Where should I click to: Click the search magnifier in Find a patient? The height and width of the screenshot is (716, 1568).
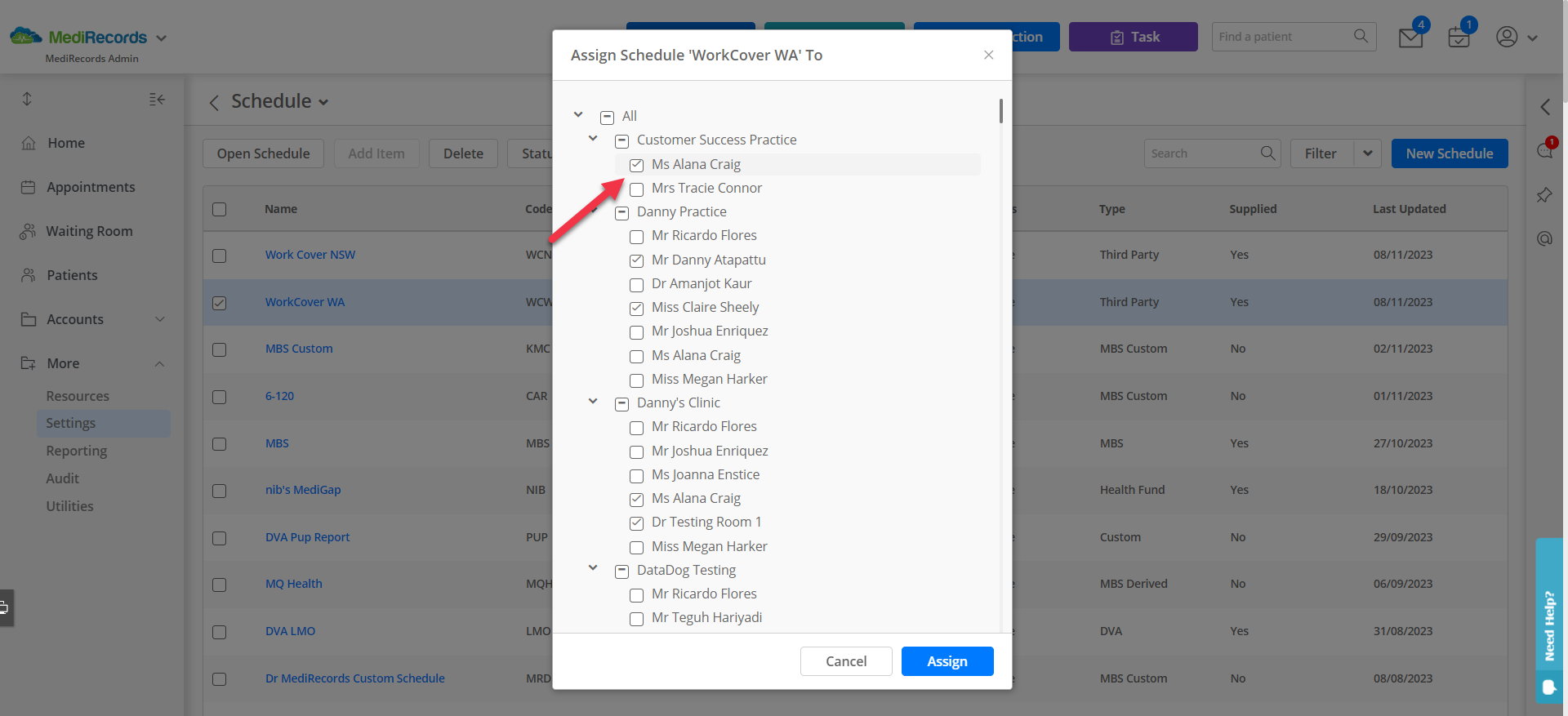pyautogui.click(x=1361, y=36)
